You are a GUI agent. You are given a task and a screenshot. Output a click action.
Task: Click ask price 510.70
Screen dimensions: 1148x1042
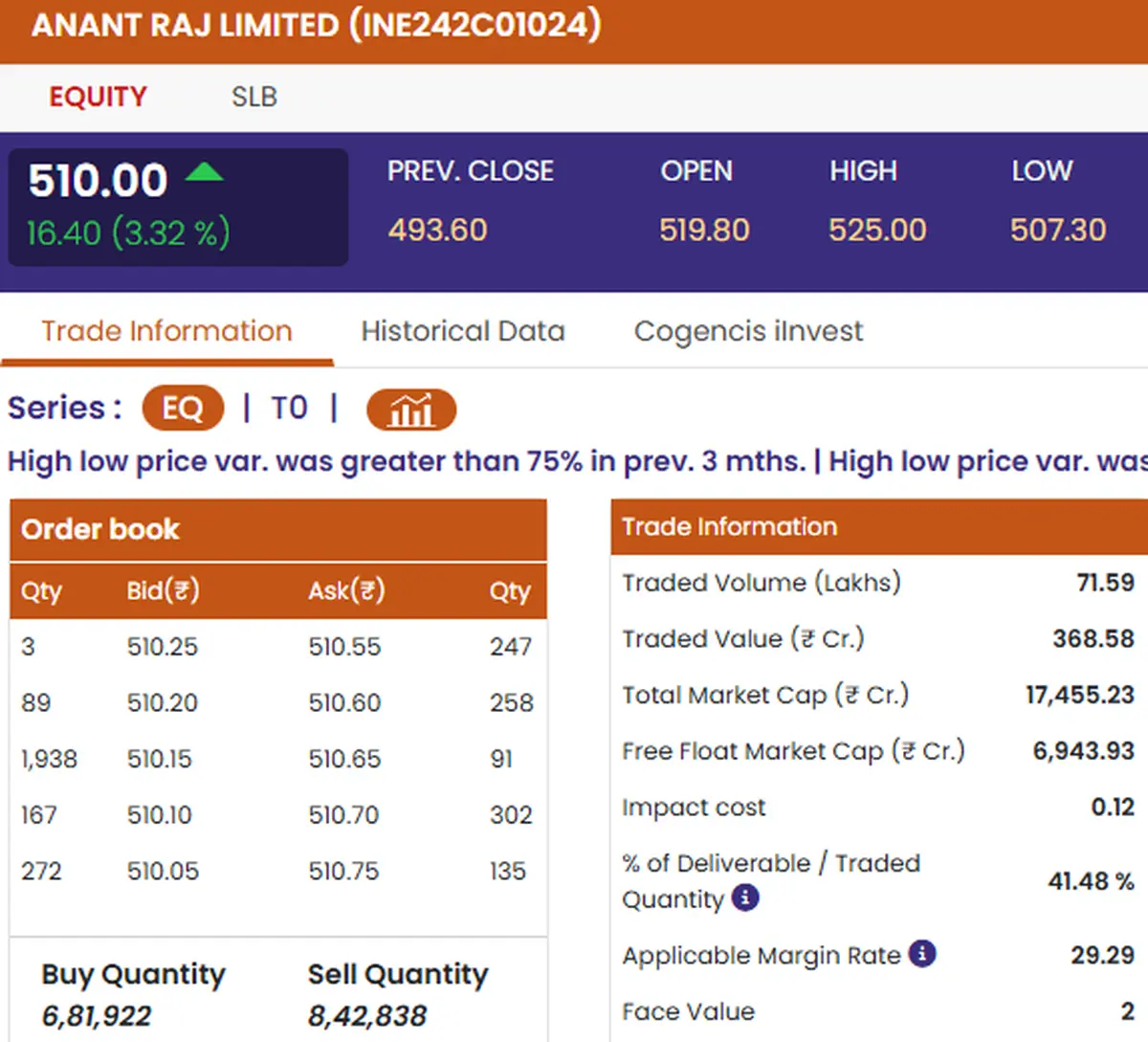click(x=343, y=815)
